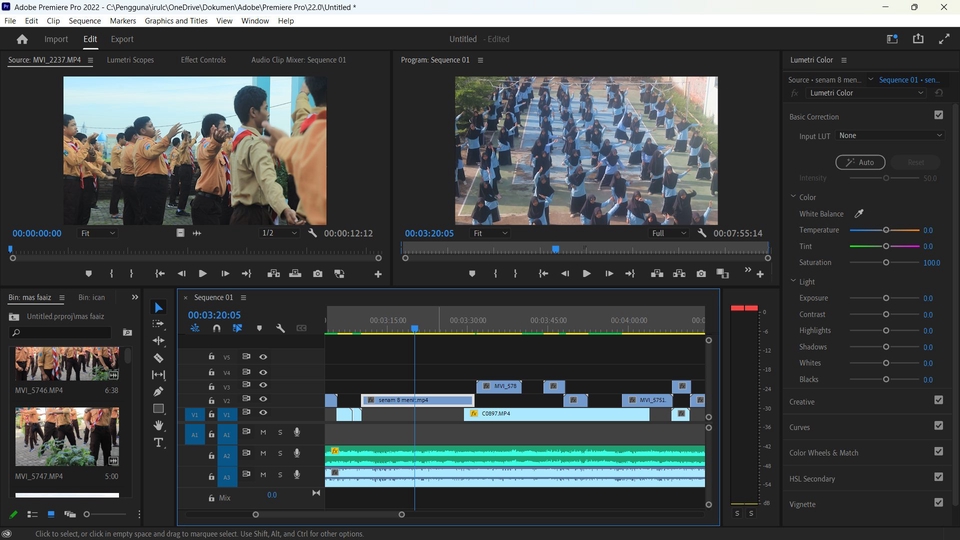
Task: Toggle Basic Correction checkbox
Action: pos(939,115)
